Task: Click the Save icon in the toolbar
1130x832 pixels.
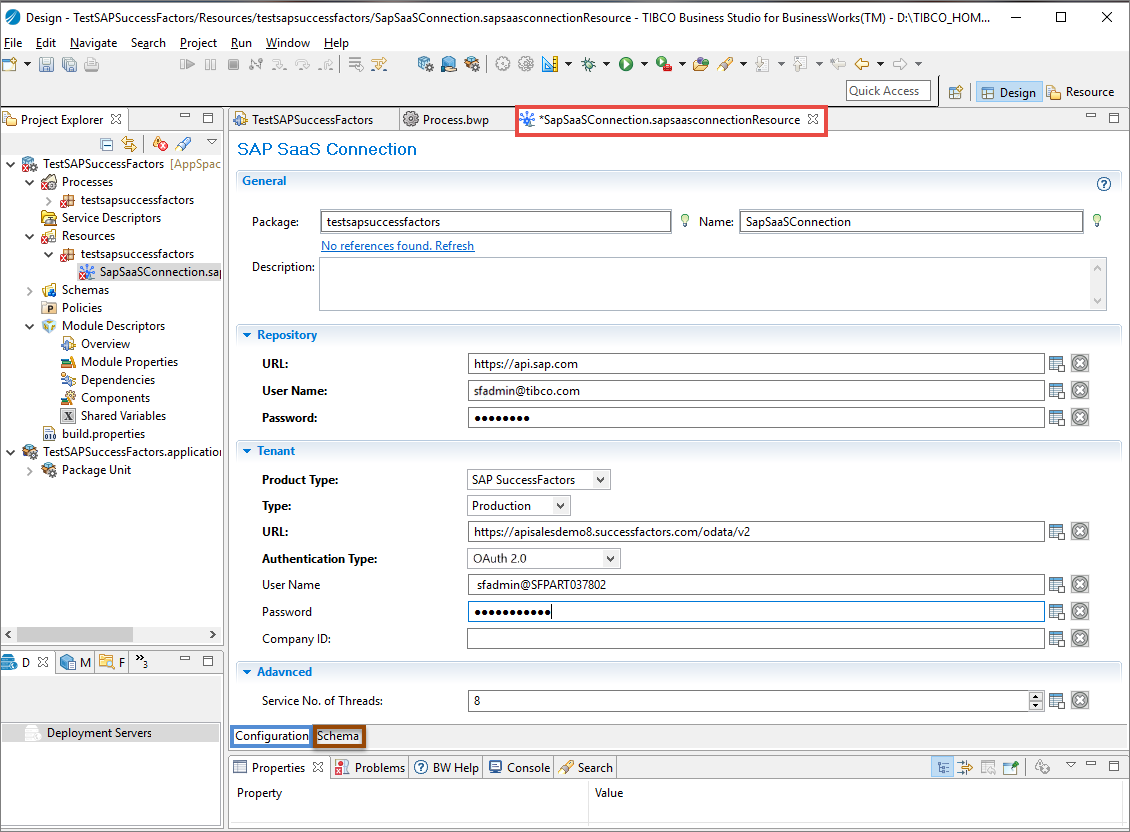Action: (x=47, y=64)
